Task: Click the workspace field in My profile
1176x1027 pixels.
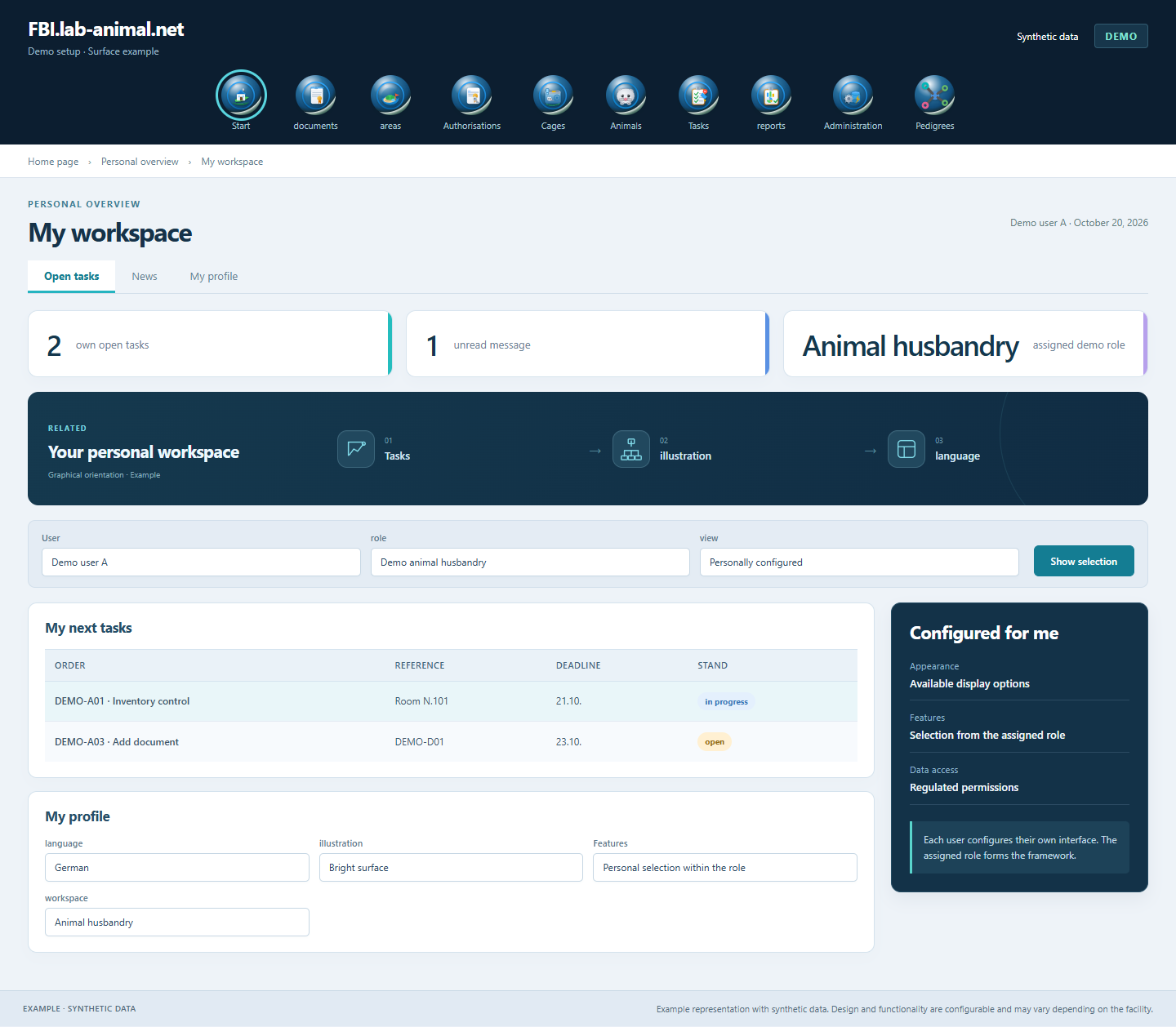Action: click(177, 923)
